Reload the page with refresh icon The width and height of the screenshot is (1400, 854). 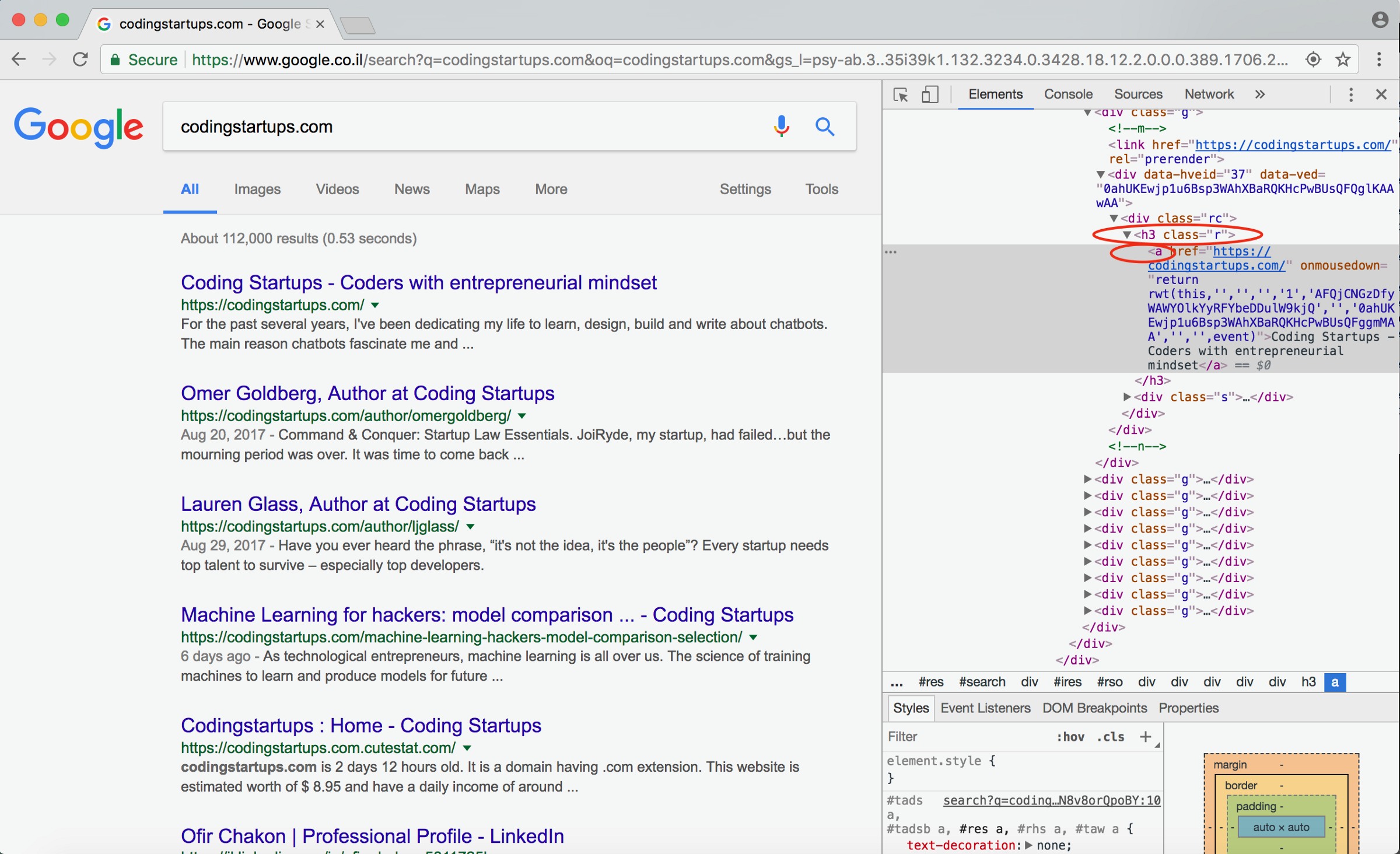point(80,60)
